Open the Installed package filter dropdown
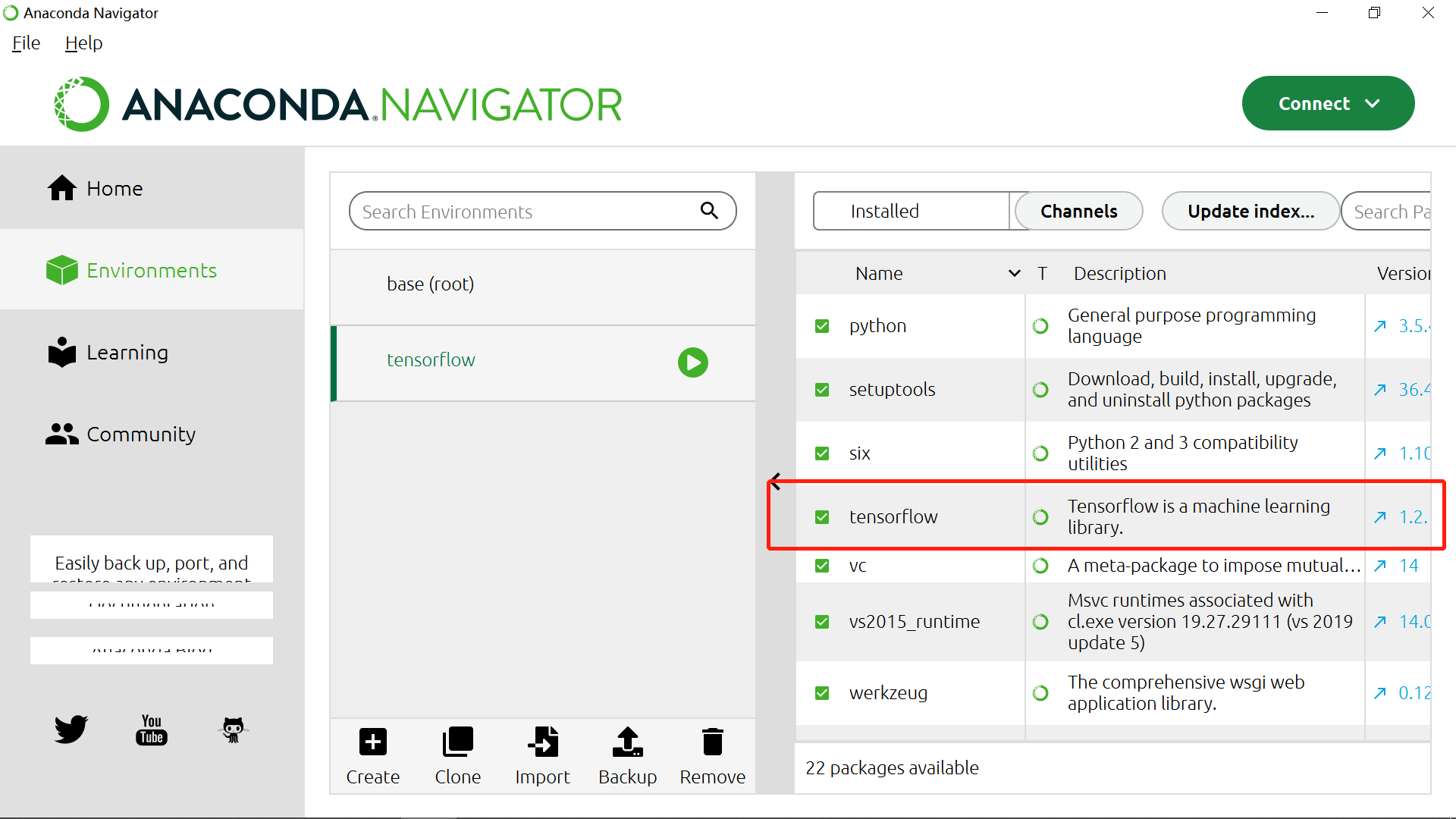 (x=912, y=211)
